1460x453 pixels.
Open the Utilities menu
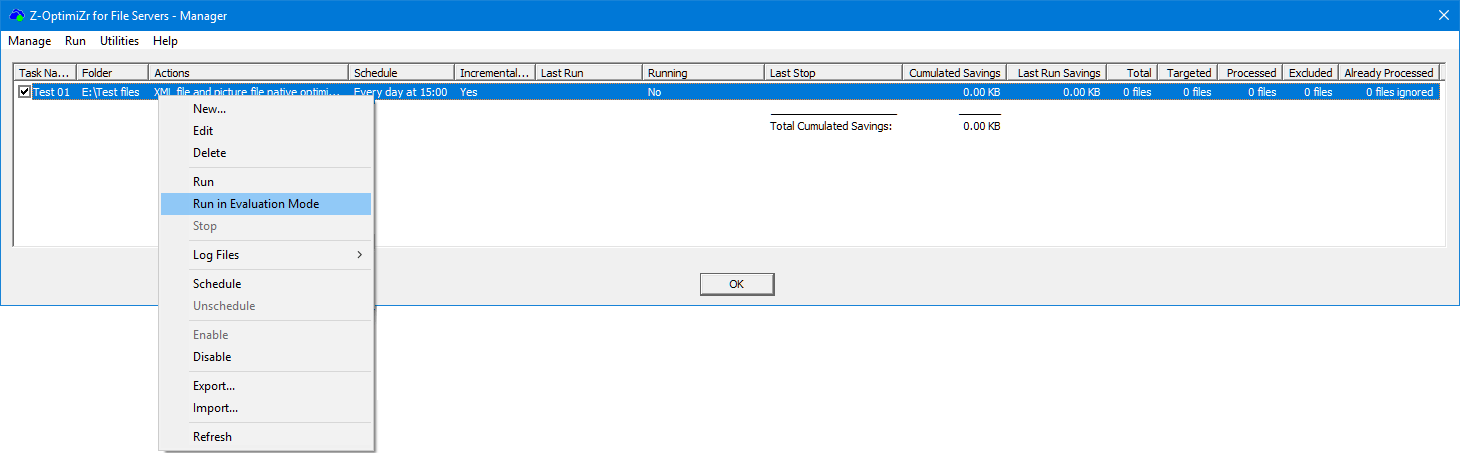tap(119, 41)
